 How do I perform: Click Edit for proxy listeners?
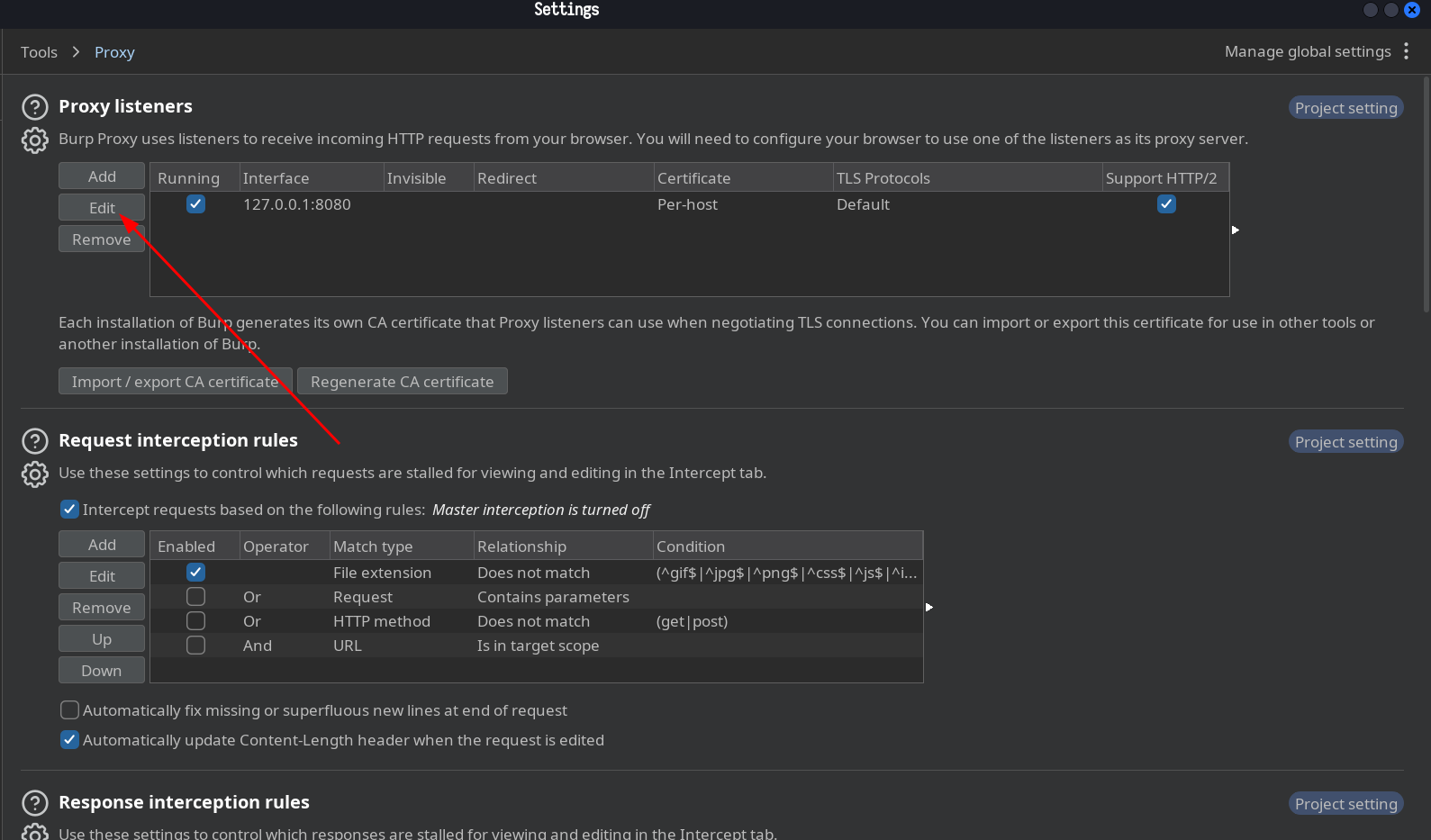click(x=102, y=208)
